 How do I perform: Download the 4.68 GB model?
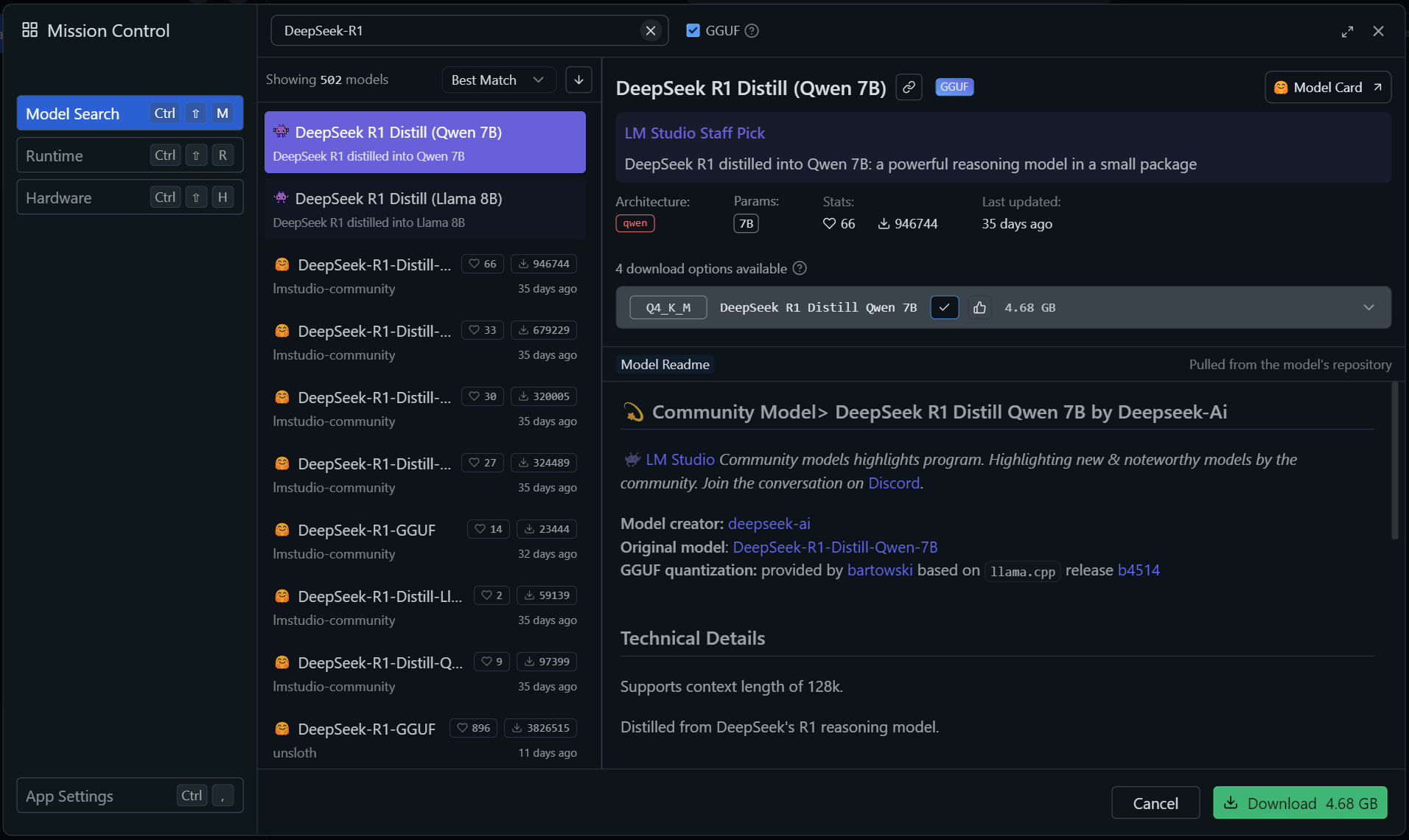tap(1300, 803)
